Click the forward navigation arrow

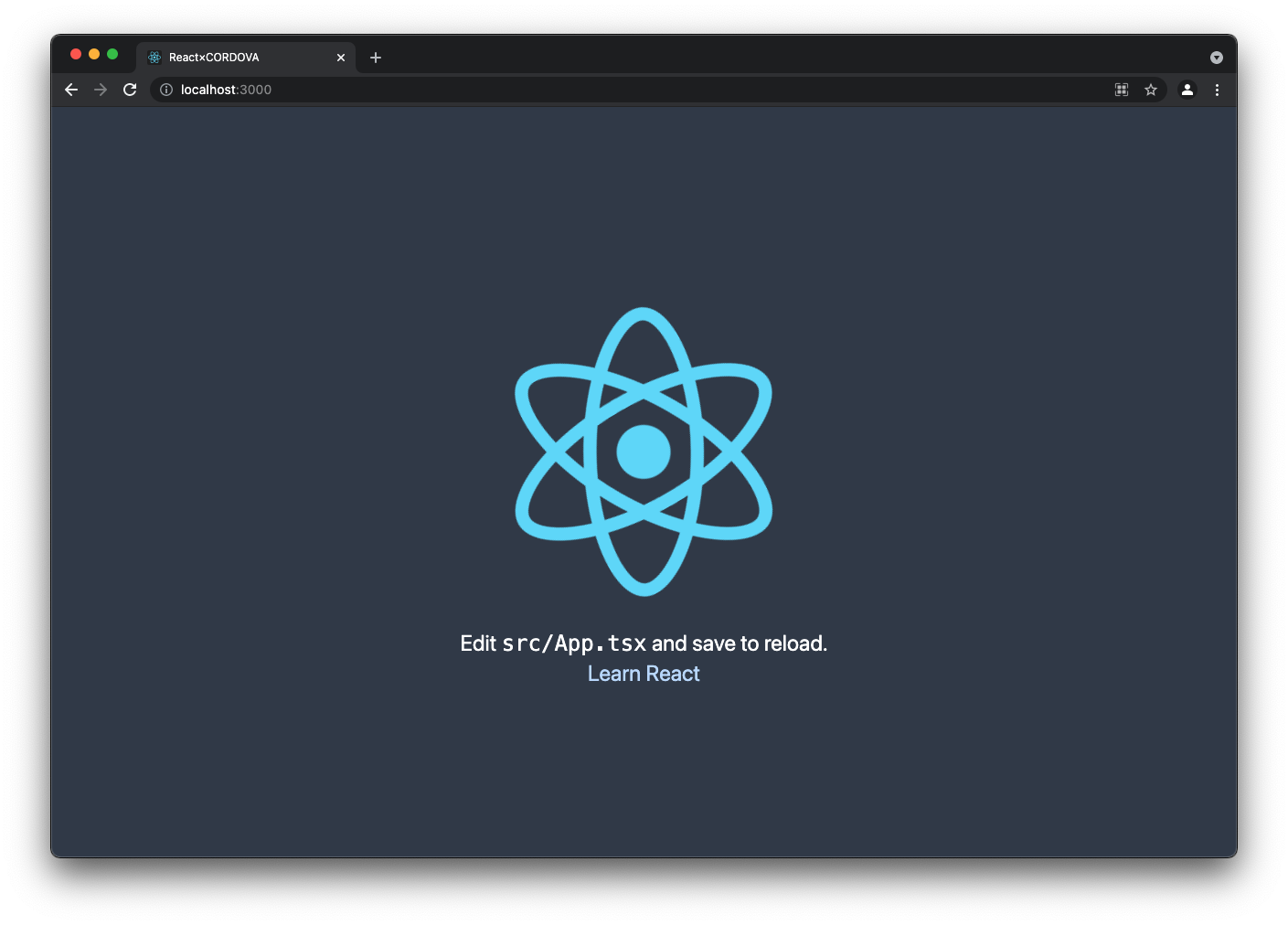click(x=100, y=90)
